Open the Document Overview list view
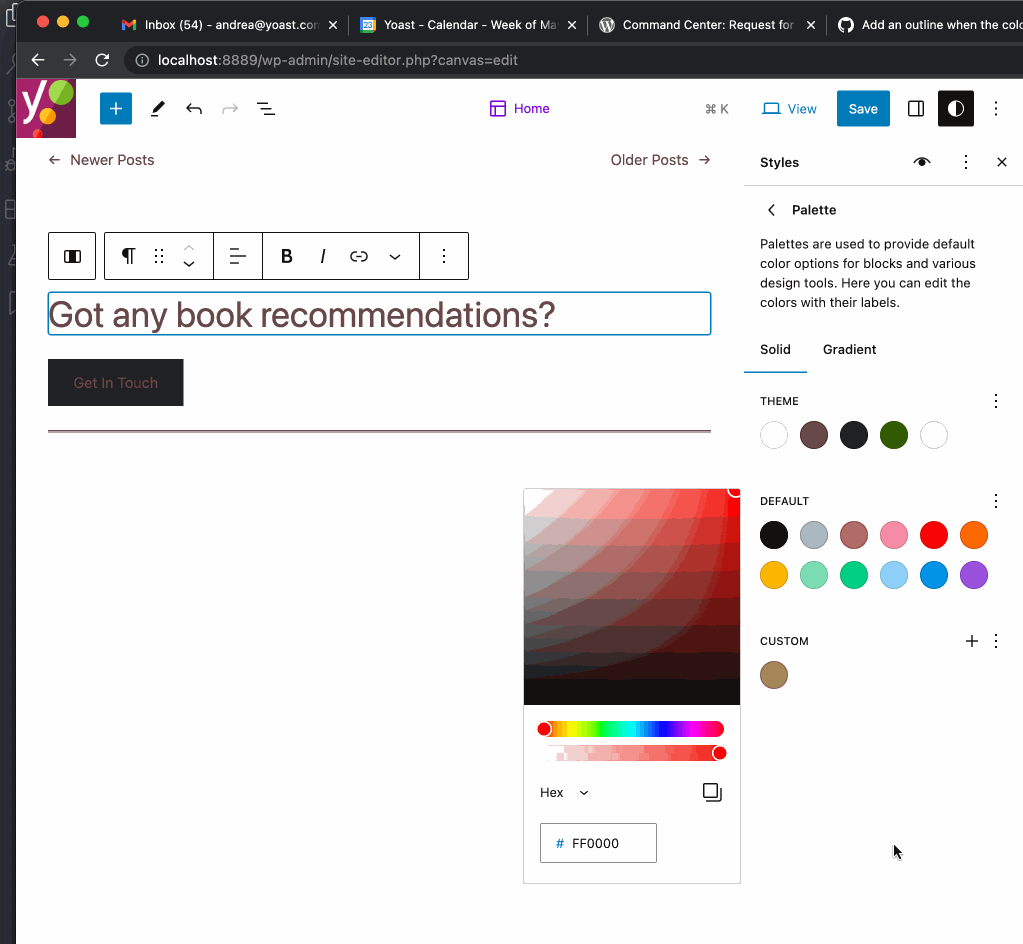 click(x=265, y=108)
